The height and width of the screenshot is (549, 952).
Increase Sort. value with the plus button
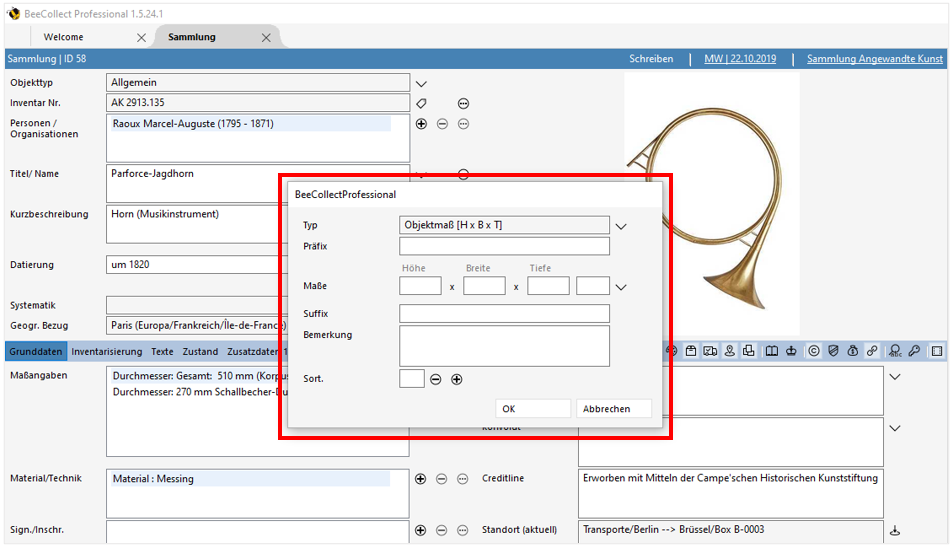click(457, 379)
